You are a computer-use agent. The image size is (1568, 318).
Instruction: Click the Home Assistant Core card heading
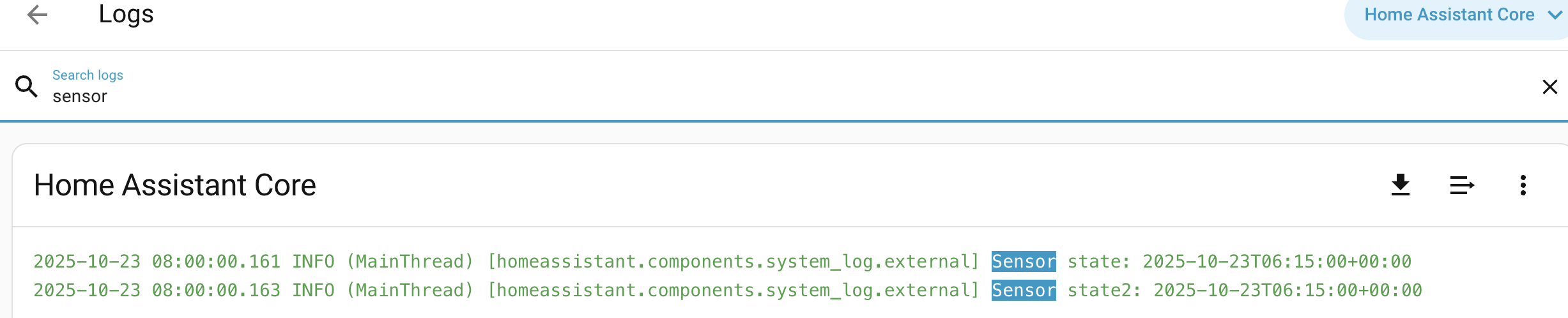tap(174, 185)
